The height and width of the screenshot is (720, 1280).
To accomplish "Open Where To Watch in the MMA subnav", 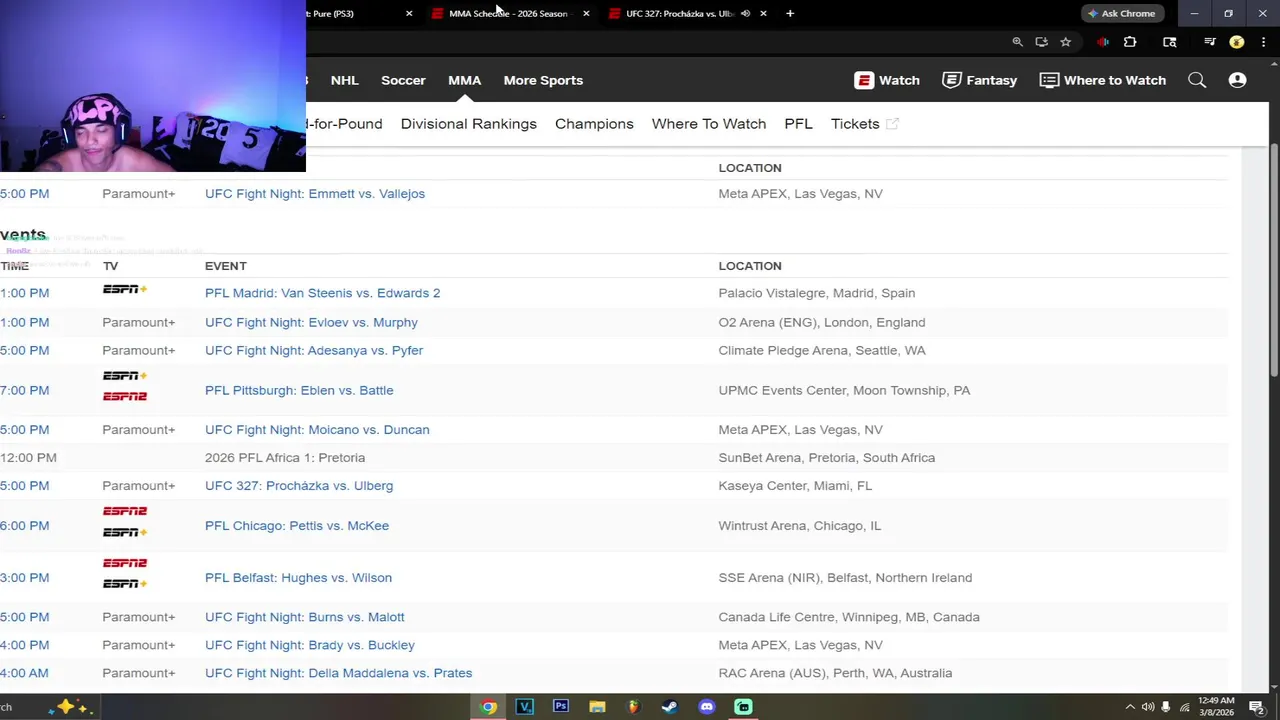I will [708, 124].
